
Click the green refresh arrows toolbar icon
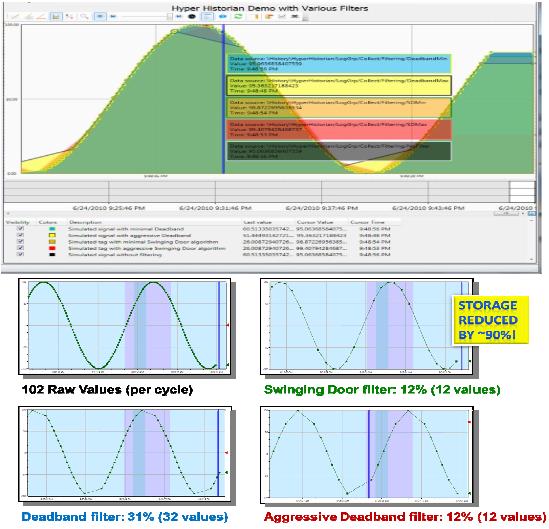click(x=238, y=16)
